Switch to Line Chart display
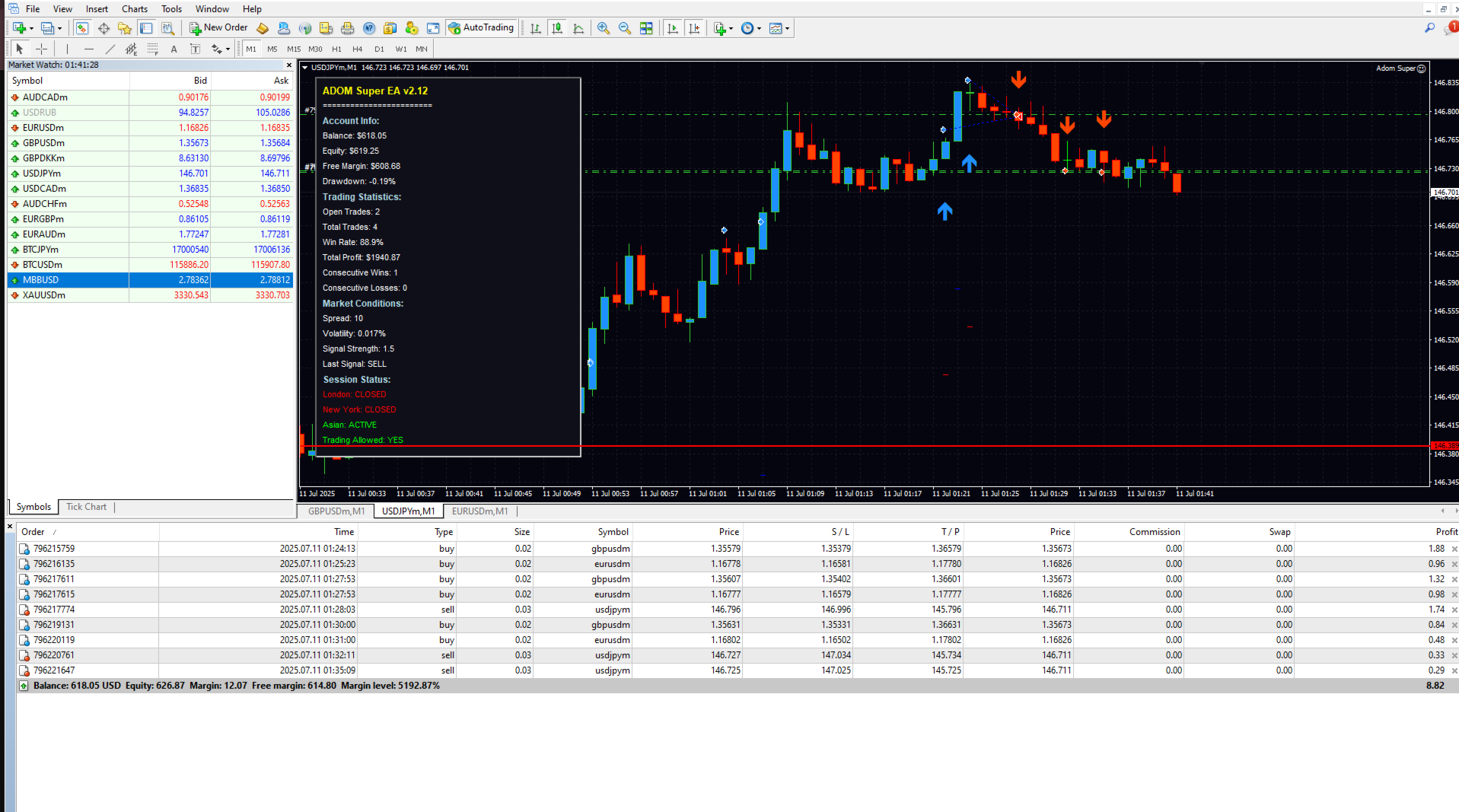The width and height of the screenshot is (1459, 812). tap(578, 28)
